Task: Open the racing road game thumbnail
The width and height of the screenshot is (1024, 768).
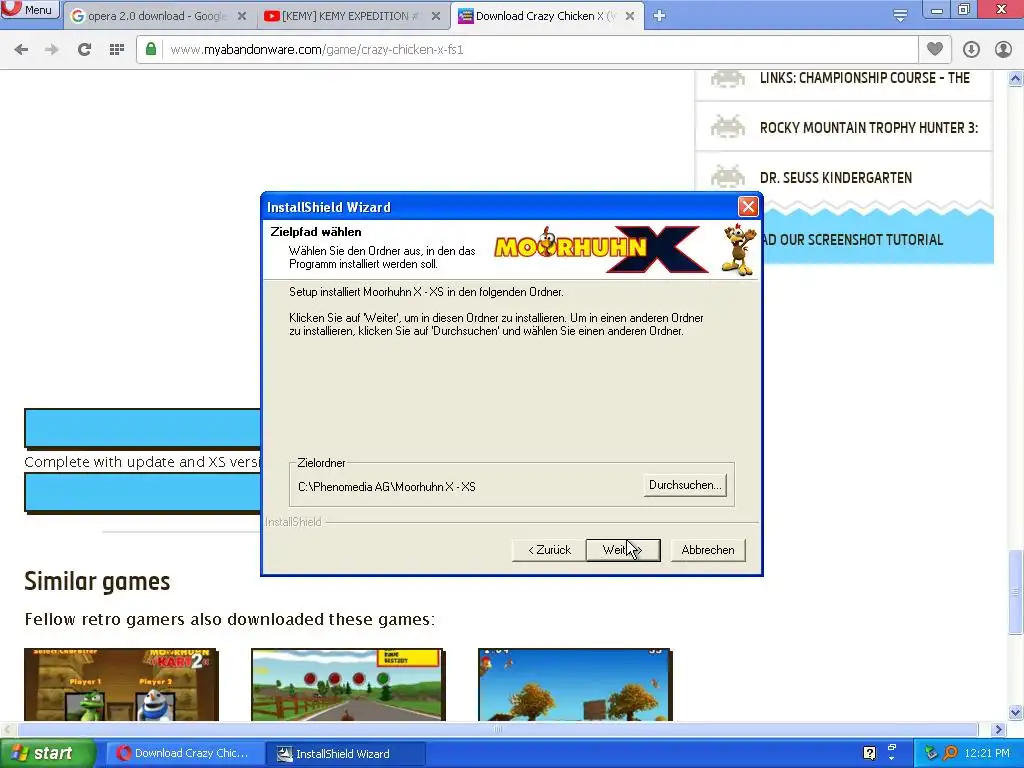Action: (x=347, y=684)
